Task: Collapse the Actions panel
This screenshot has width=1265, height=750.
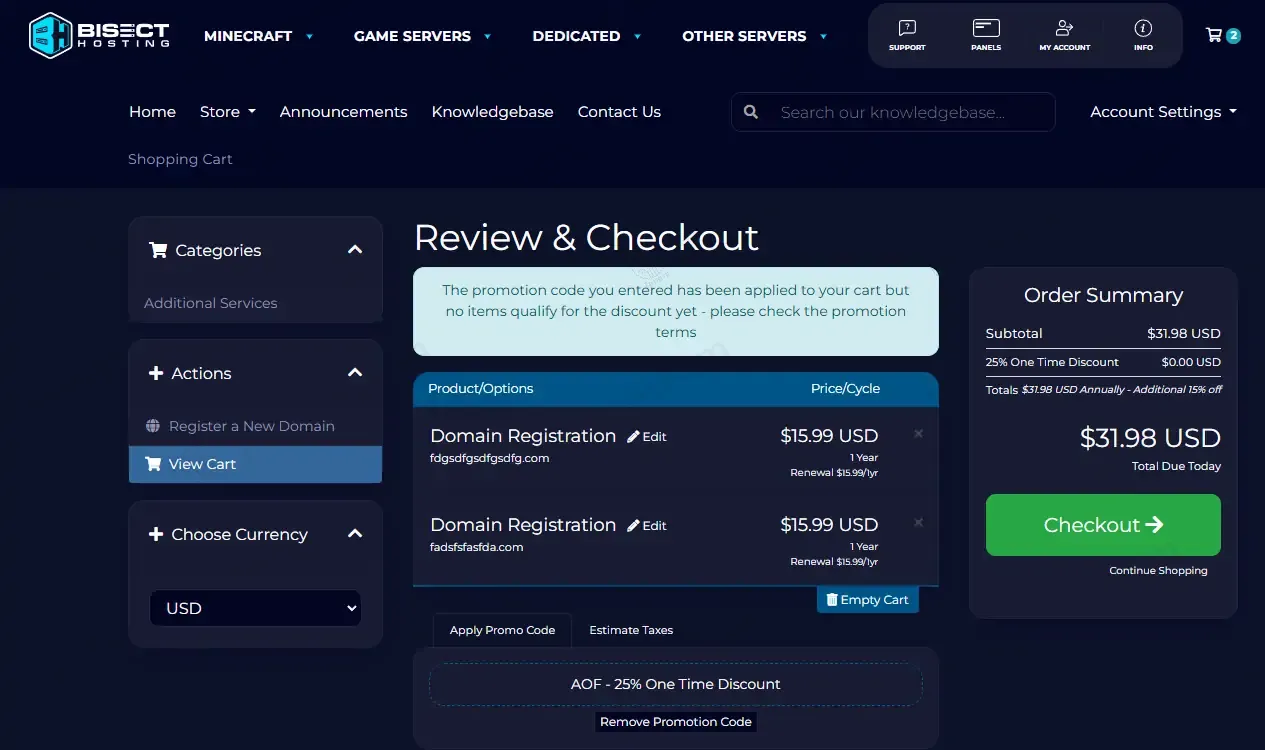Action: pyautogui.click(x=355, y=373)
